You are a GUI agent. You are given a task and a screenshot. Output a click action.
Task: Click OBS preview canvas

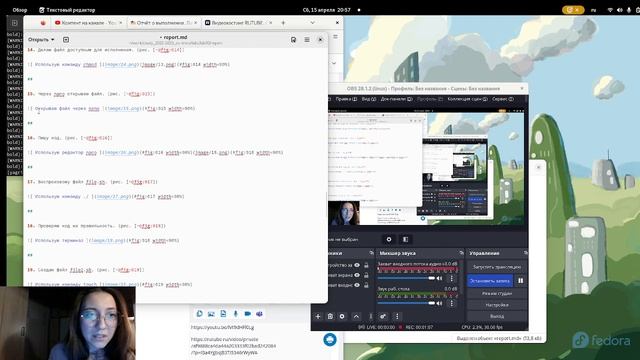click(x=426, y=167)
